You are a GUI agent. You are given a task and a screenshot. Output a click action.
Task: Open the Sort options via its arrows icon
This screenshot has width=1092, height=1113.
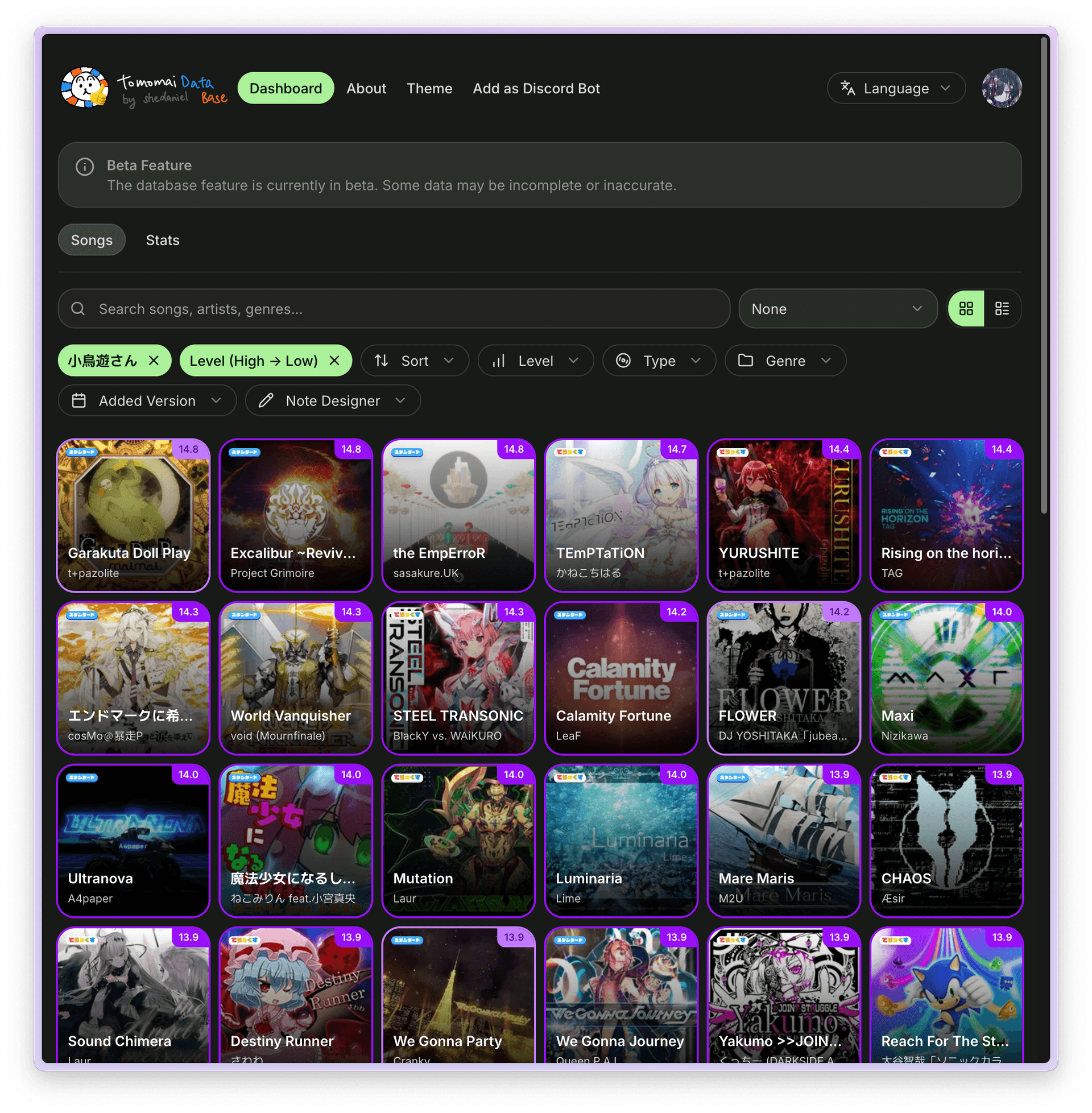[x=382, y=361]
